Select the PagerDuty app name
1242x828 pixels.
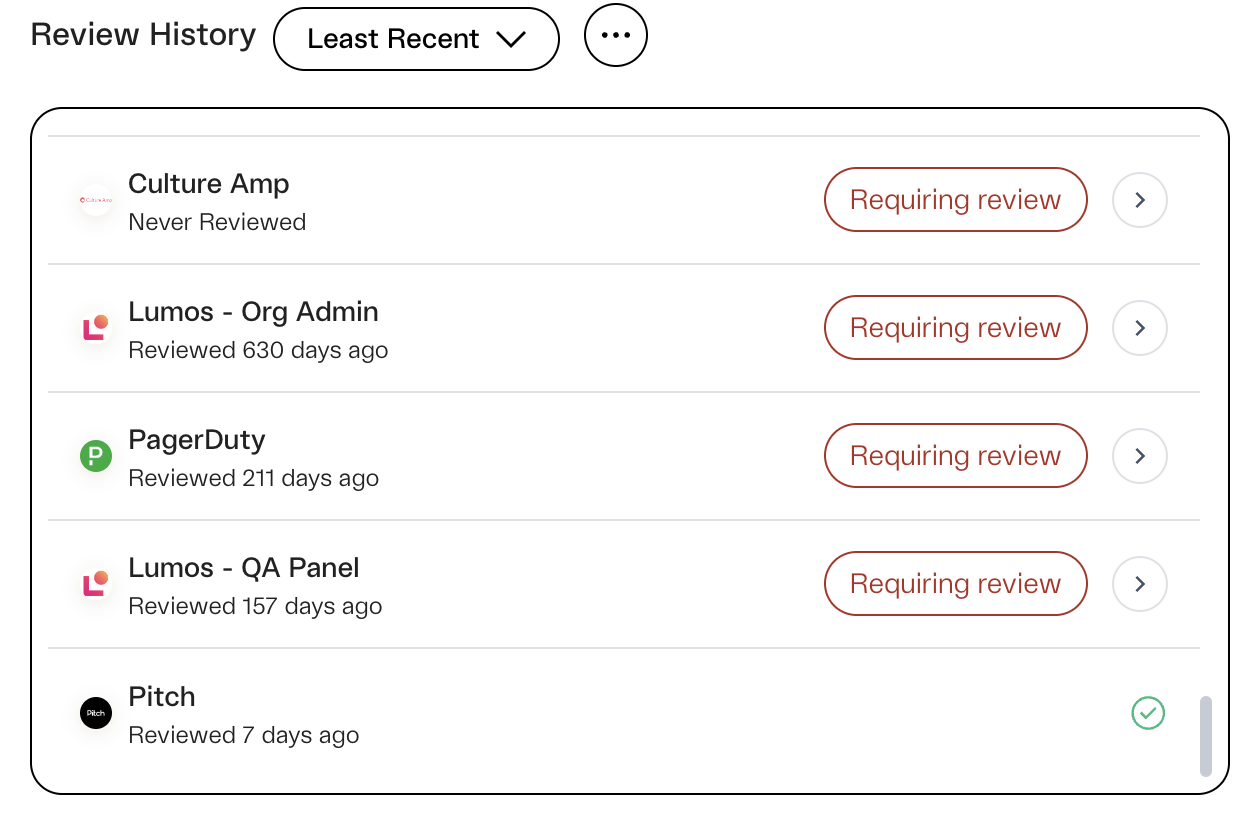tap(197, 440)
